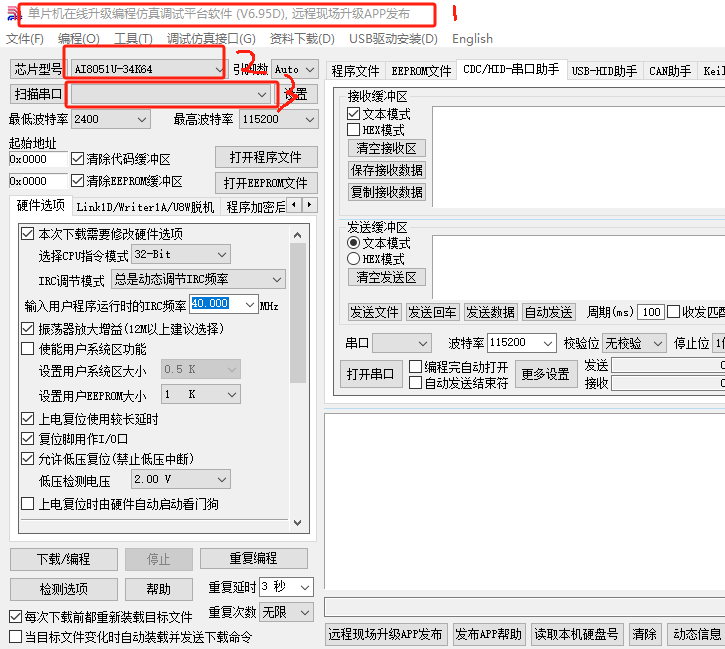Image resolution: width=725 pixels, height=649 pixels.
Task: Click the application logo icon in the title bar
Action: (x=13, y=14)
